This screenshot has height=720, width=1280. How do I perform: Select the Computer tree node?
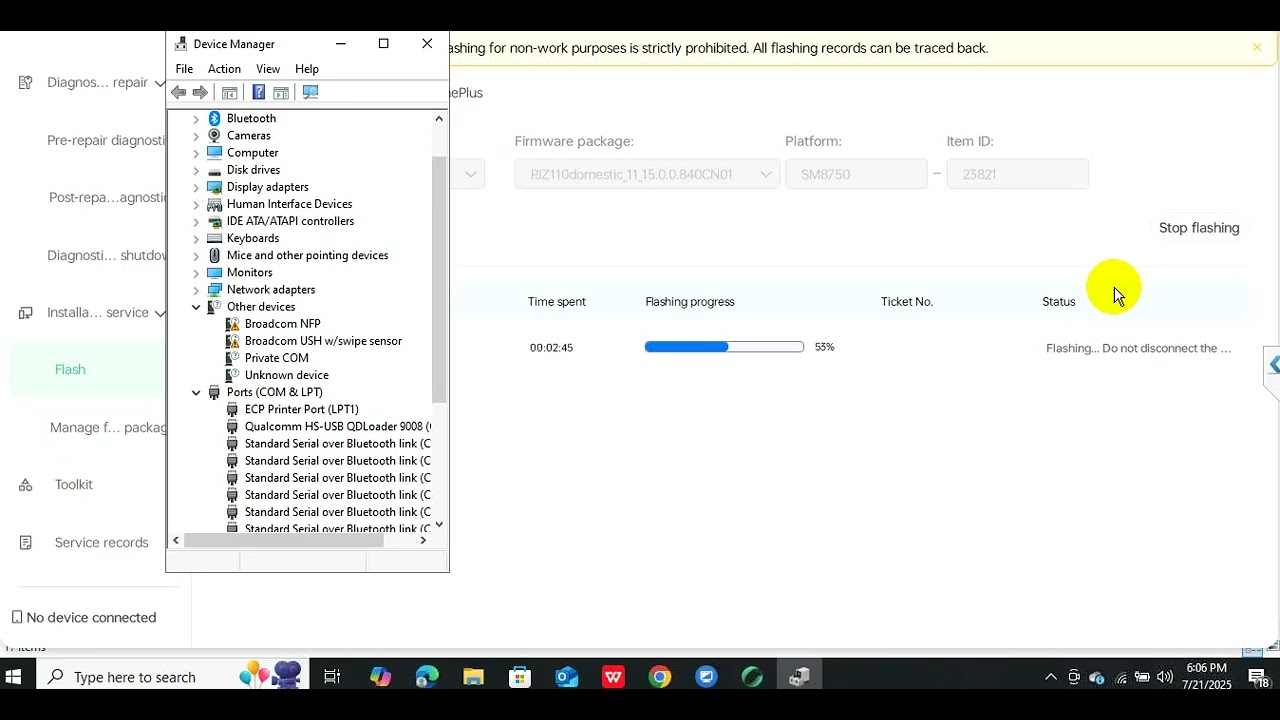(x=252, y=153)
